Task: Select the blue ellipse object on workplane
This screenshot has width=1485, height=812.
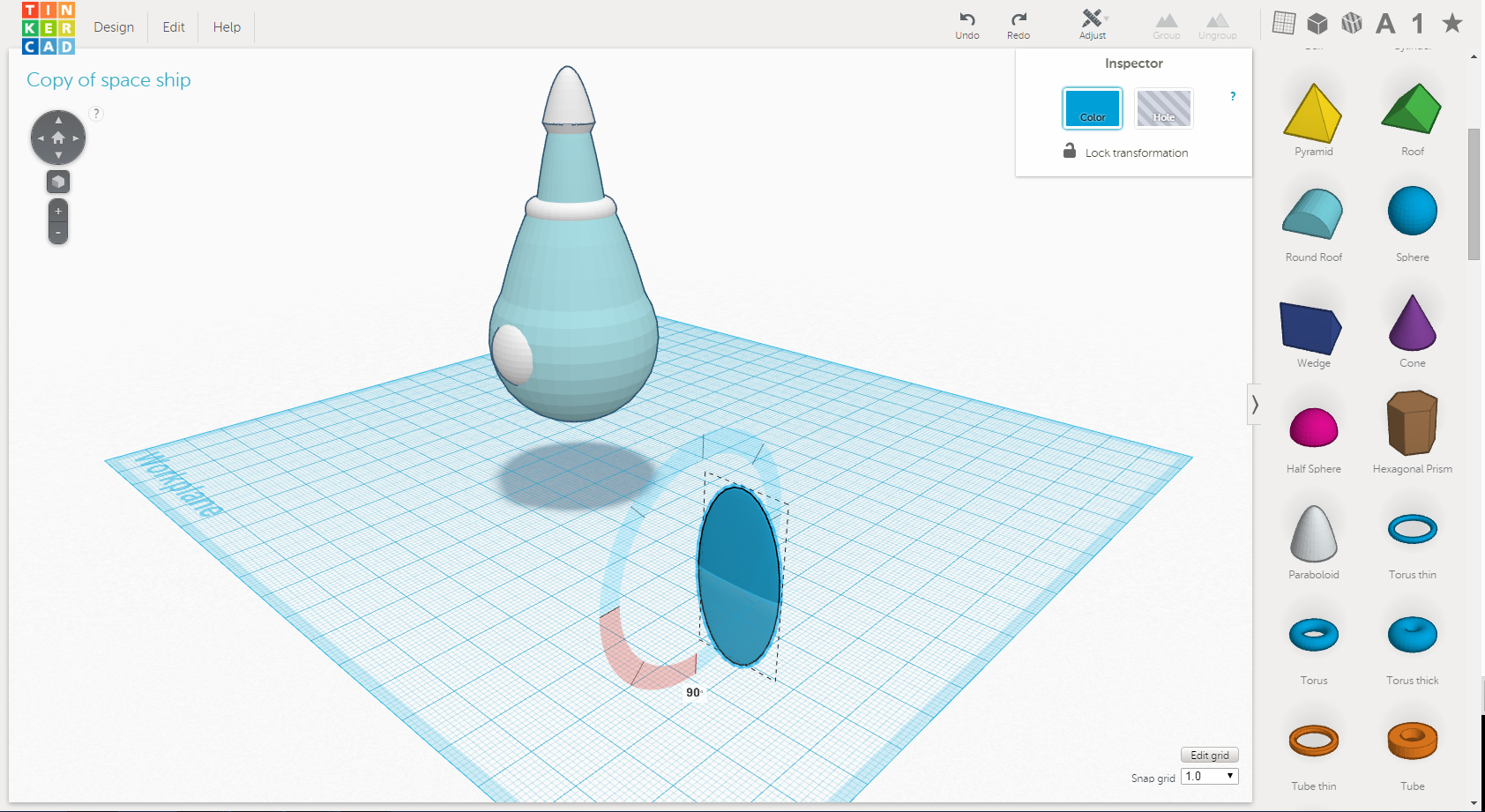Action: pyautogui.click(x=739, y=576)
